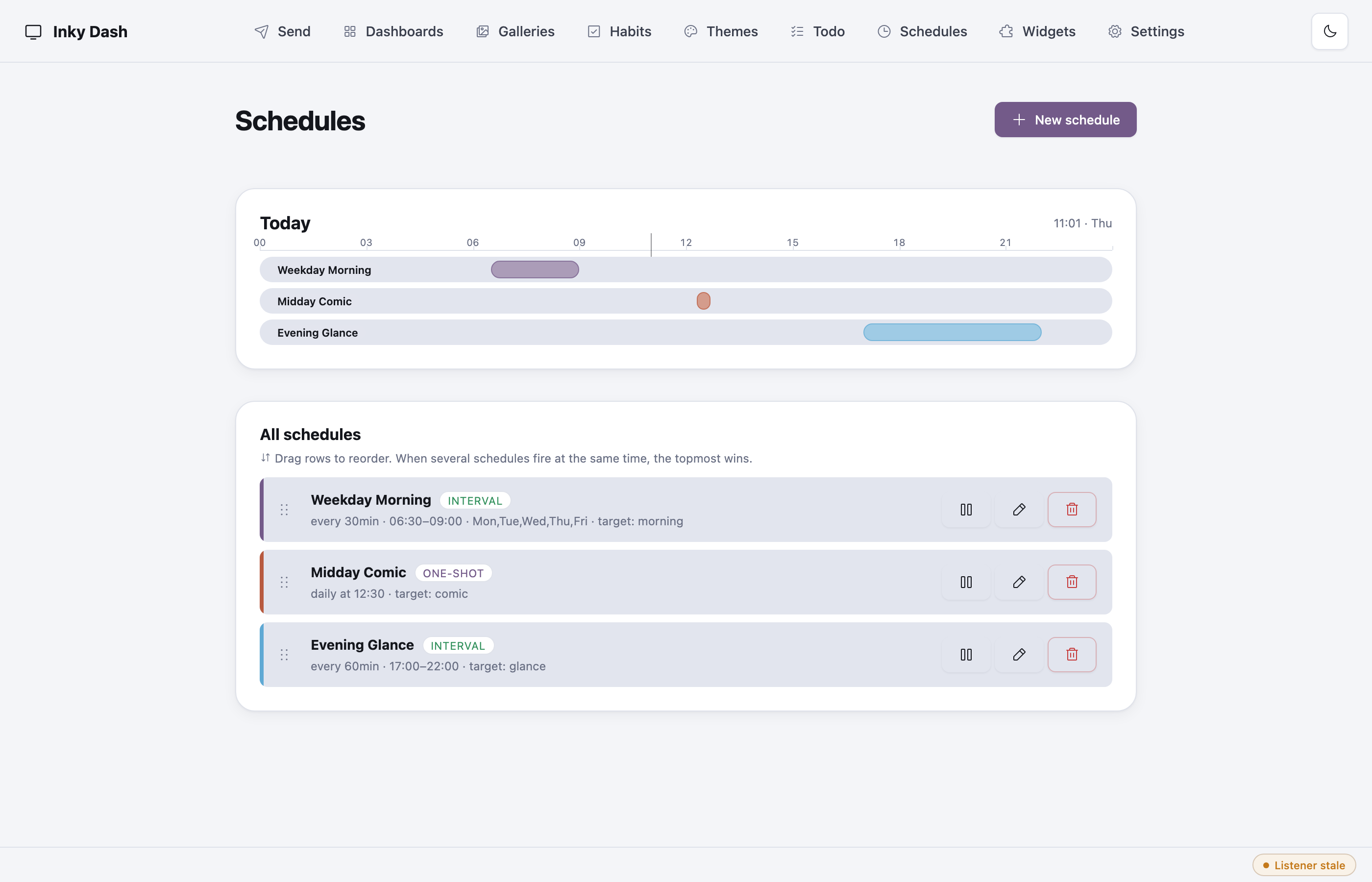Edit the Midday Comic schedule
The image size is (1372, 882).
(1019, 583)
